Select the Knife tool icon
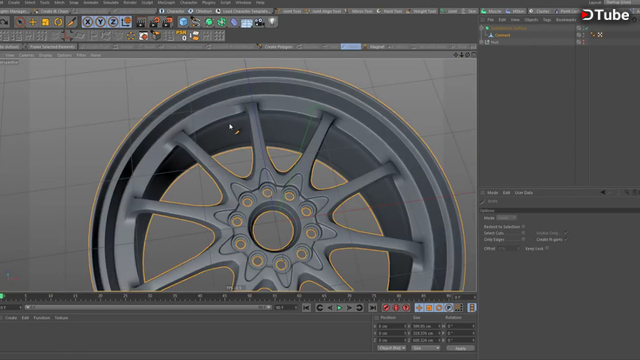This screenshot has width=640, height=360. point(71,22)
